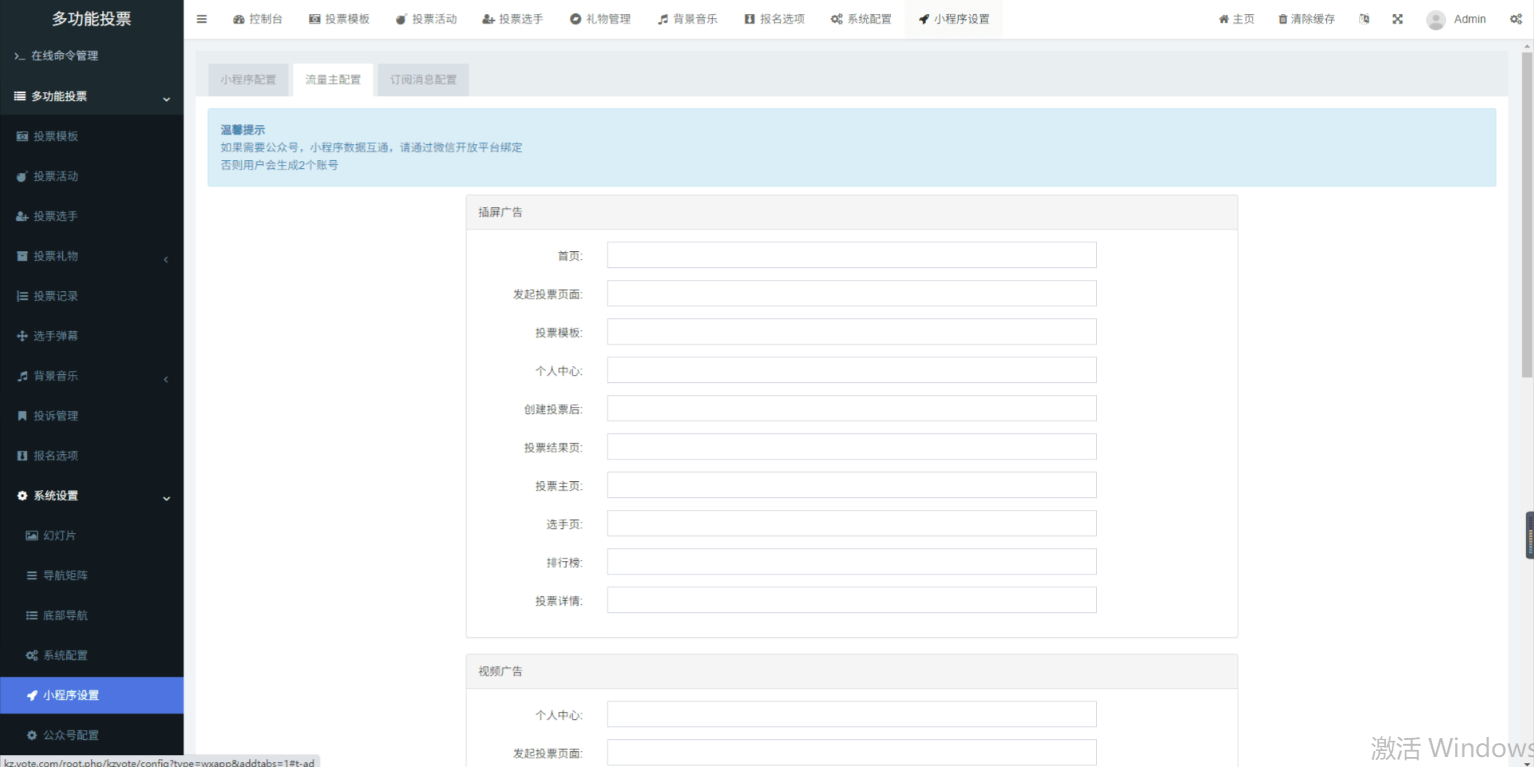Go to 主页 home link
1534x767 pixels.
[x=1236, y=19]
